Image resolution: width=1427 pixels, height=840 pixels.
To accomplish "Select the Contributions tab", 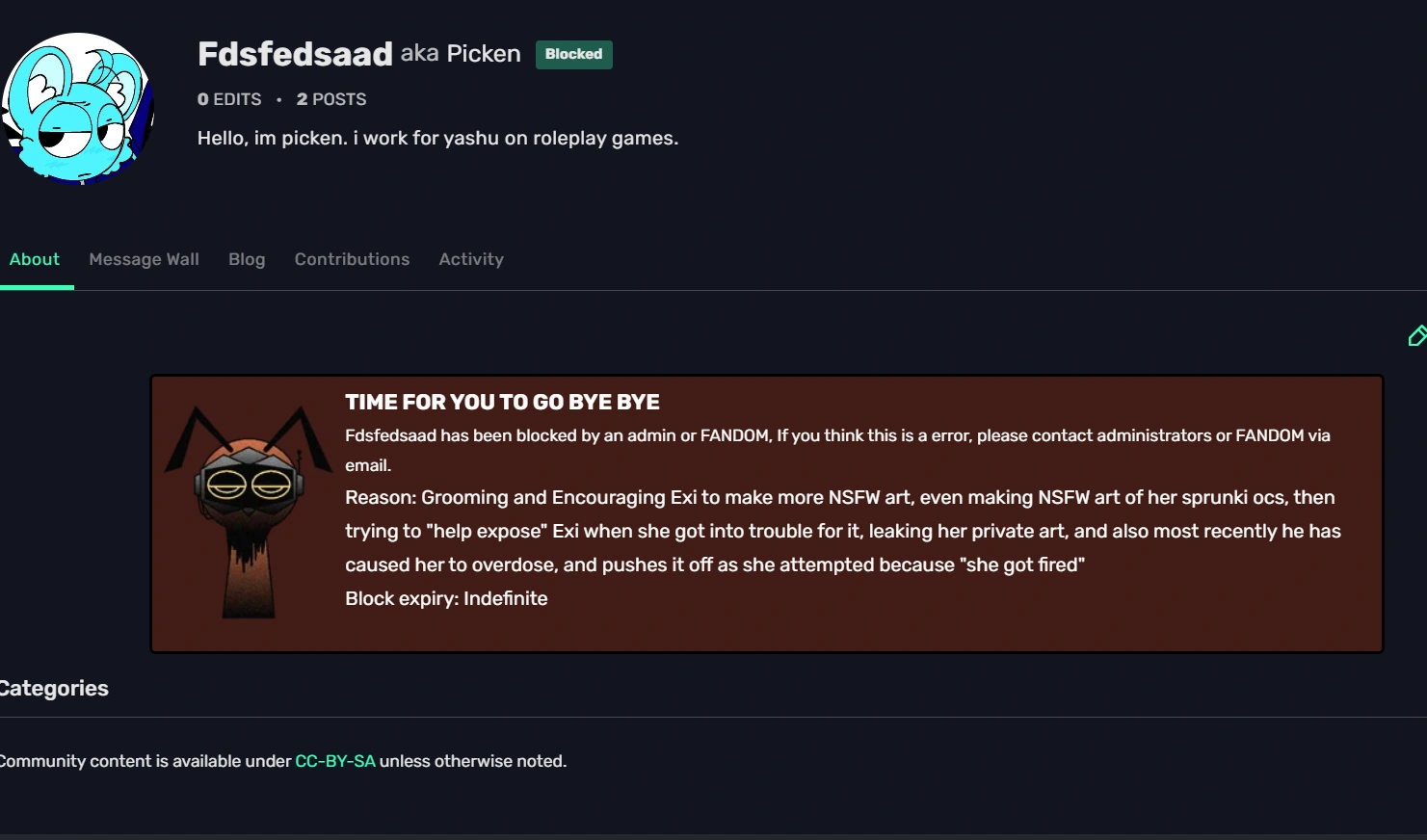I will click(x=352, y=259).
